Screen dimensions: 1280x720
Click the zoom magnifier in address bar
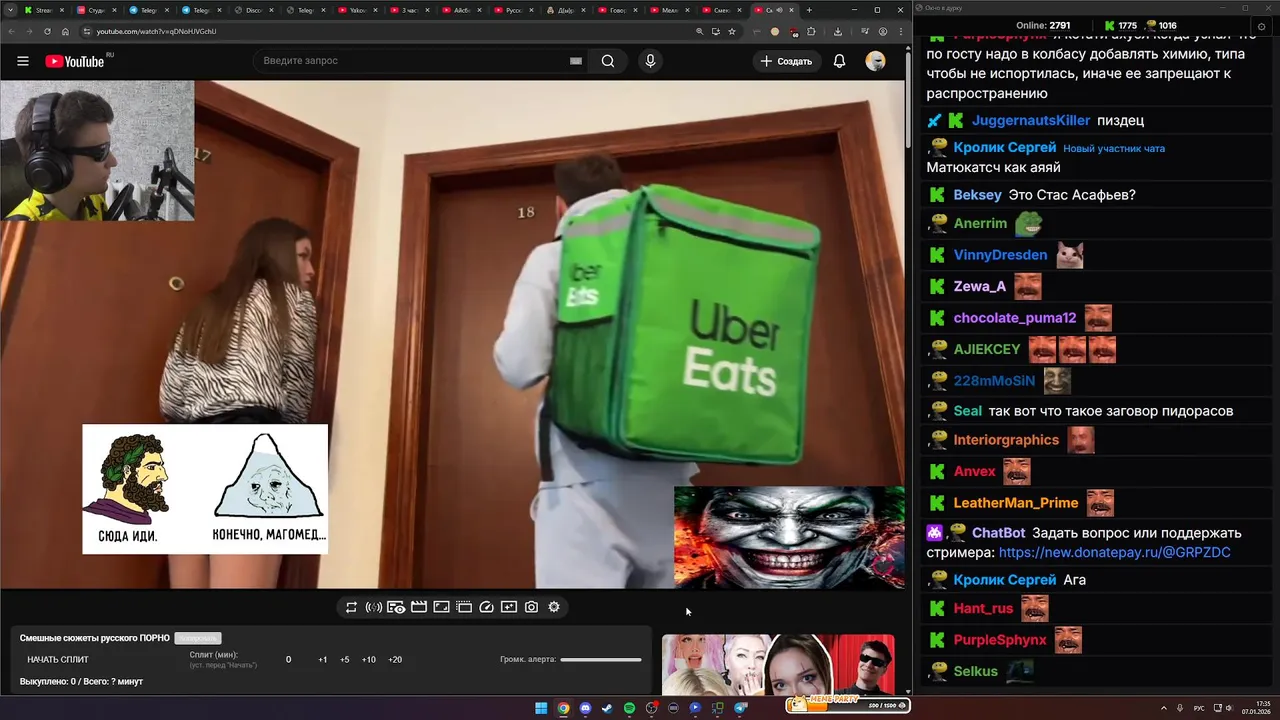699,31
